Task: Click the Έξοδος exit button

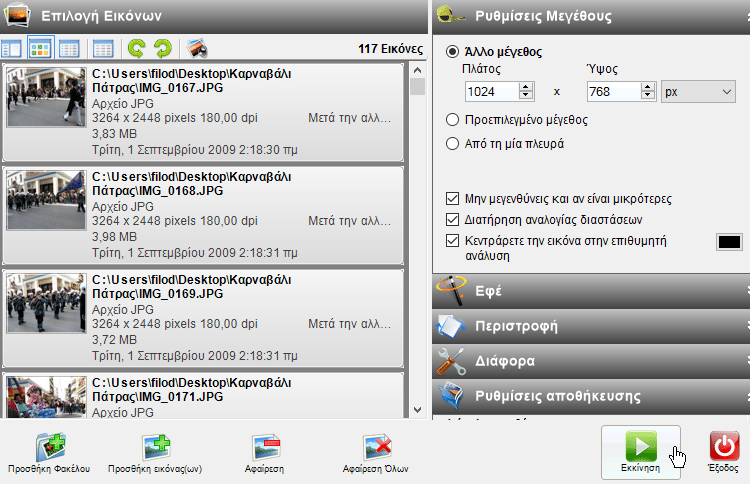Action: pyautogui.click(x=723, y=449)
